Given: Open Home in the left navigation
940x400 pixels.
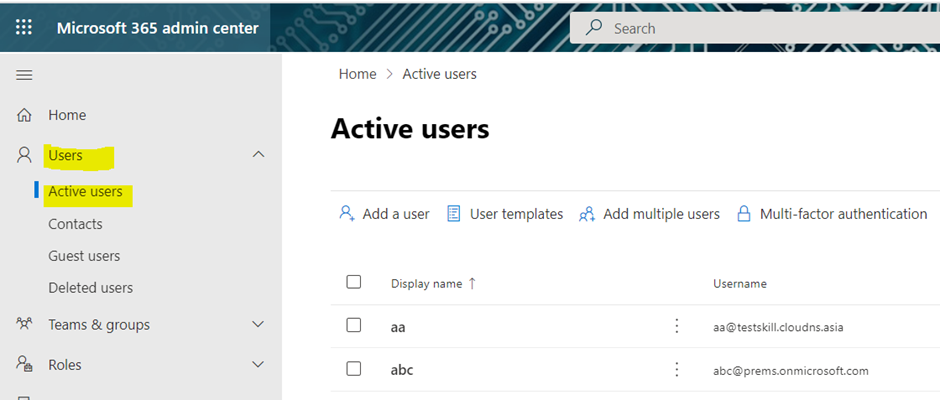Looking at the screenshot, I should 67,115.
